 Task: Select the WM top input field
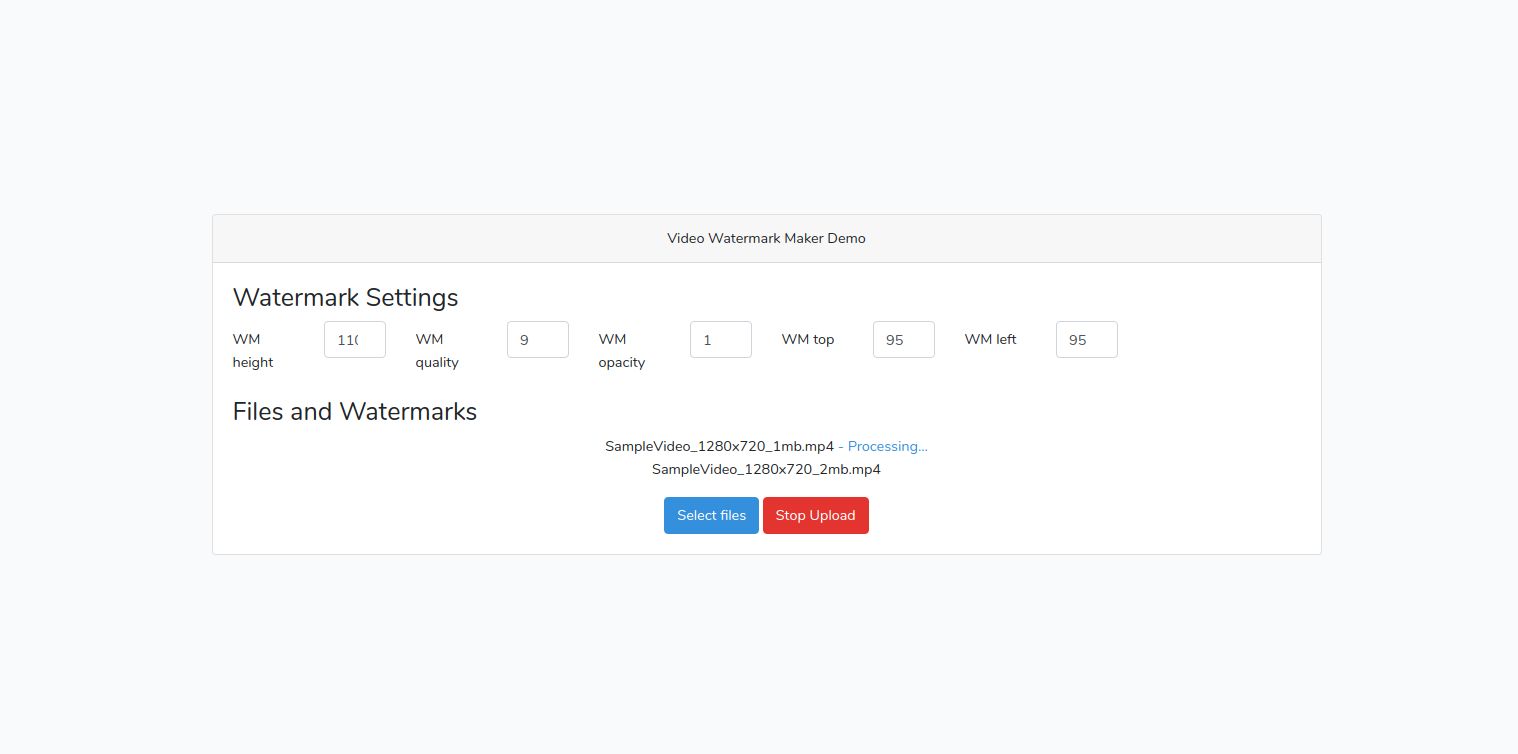click(x=903, y=340)
